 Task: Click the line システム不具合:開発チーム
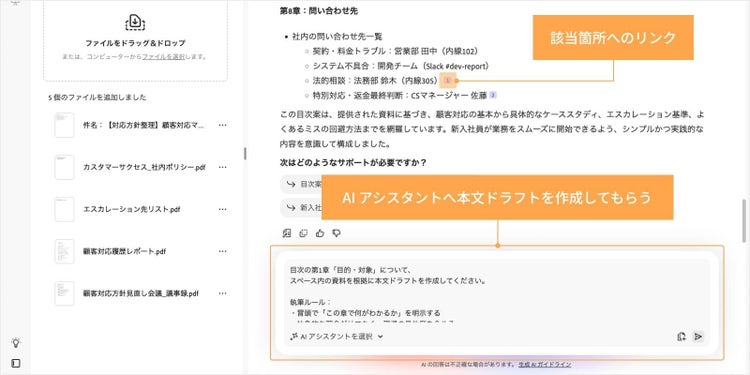(401, 66)
